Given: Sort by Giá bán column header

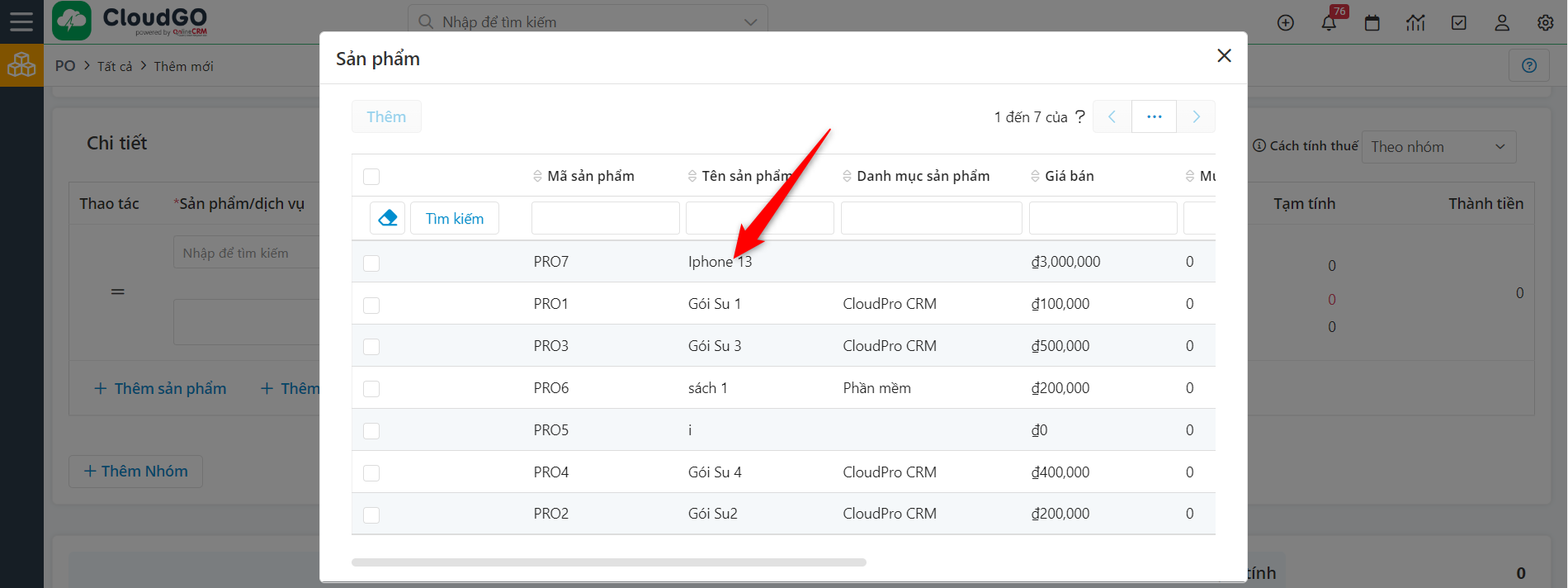Looking at the screenshot, I should click(x=1069, y=176).
